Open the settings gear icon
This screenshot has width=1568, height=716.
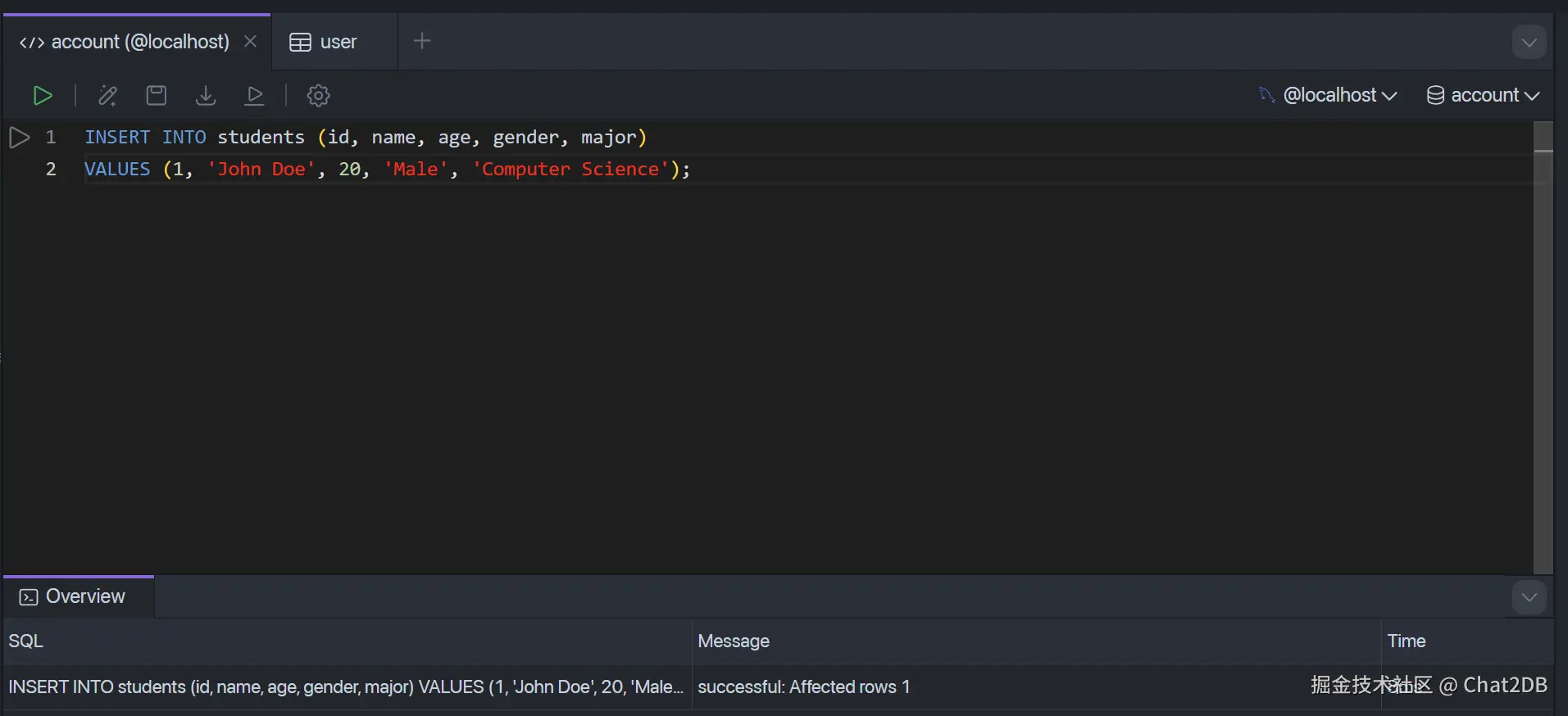pos(318,96)
